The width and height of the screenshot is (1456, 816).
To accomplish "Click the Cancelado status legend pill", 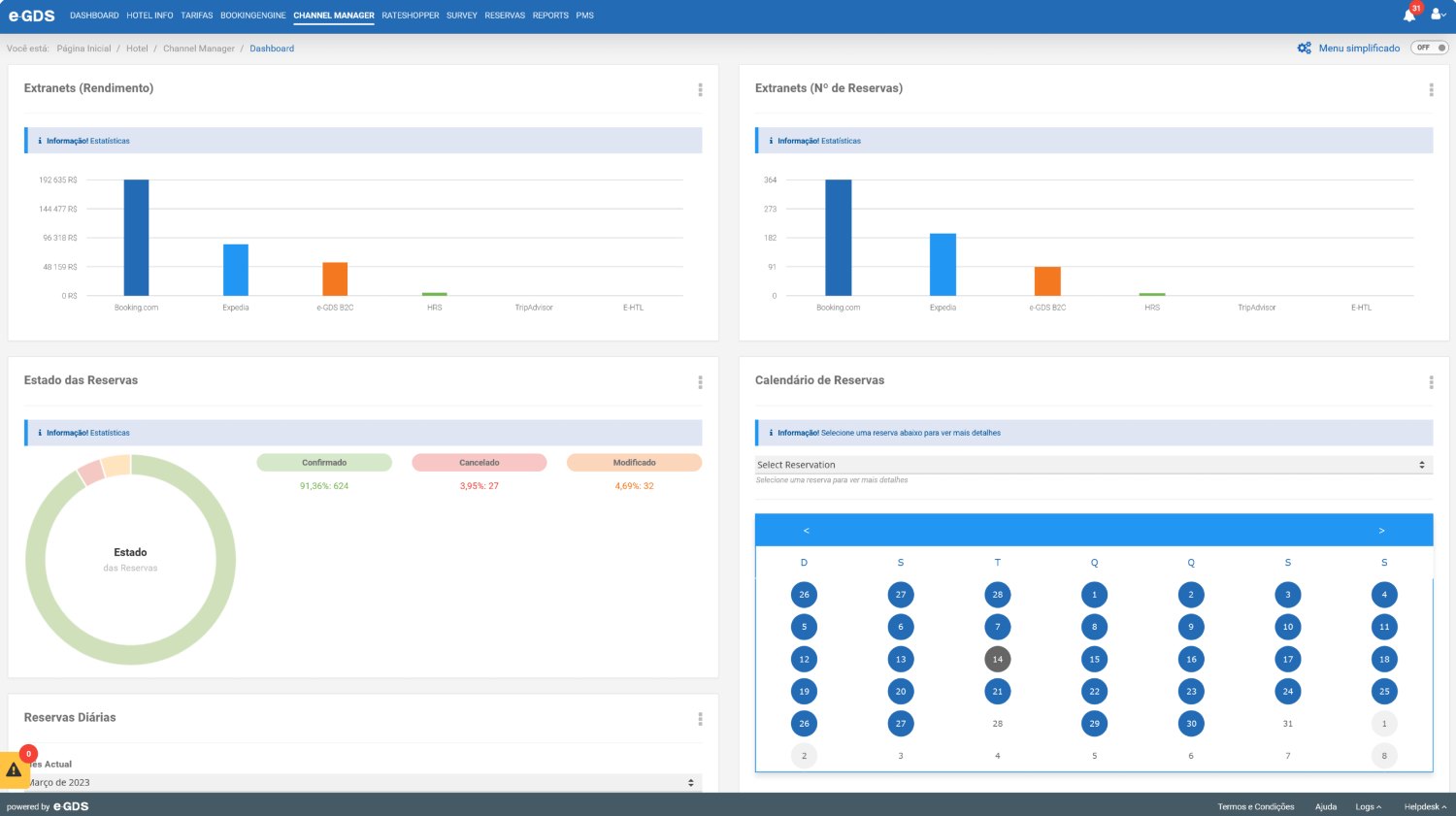I will coord(480,463).
